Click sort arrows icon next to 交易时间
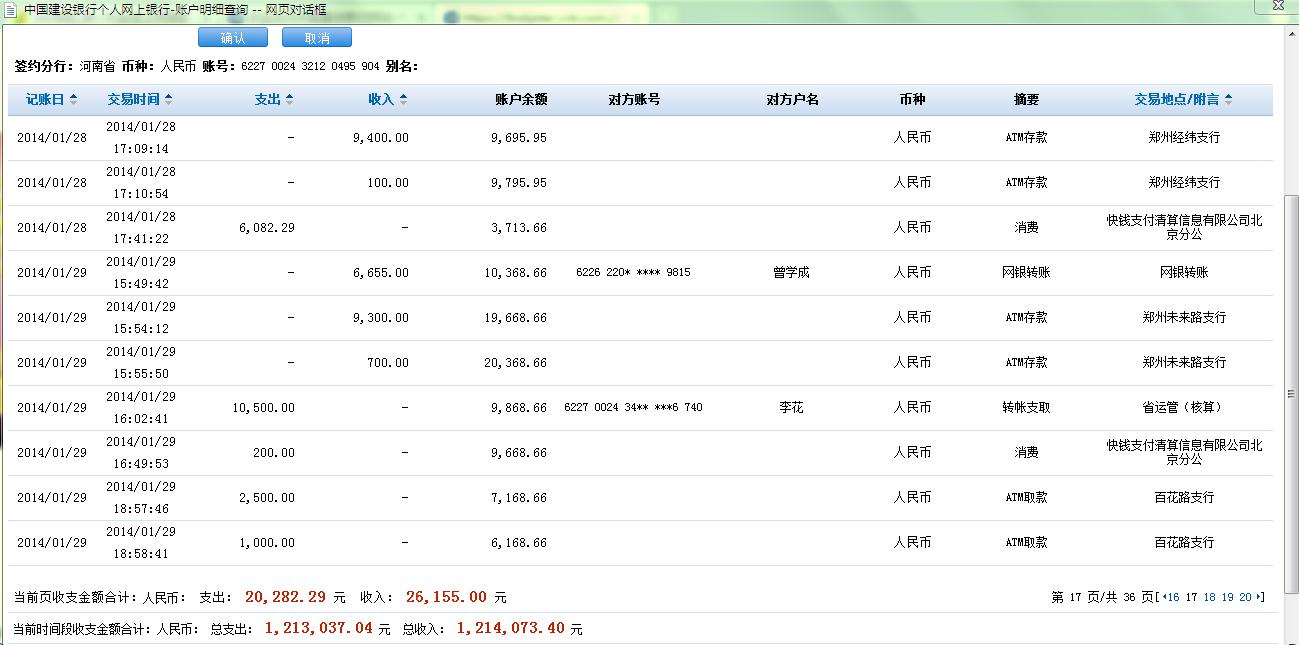 [168, 100]
